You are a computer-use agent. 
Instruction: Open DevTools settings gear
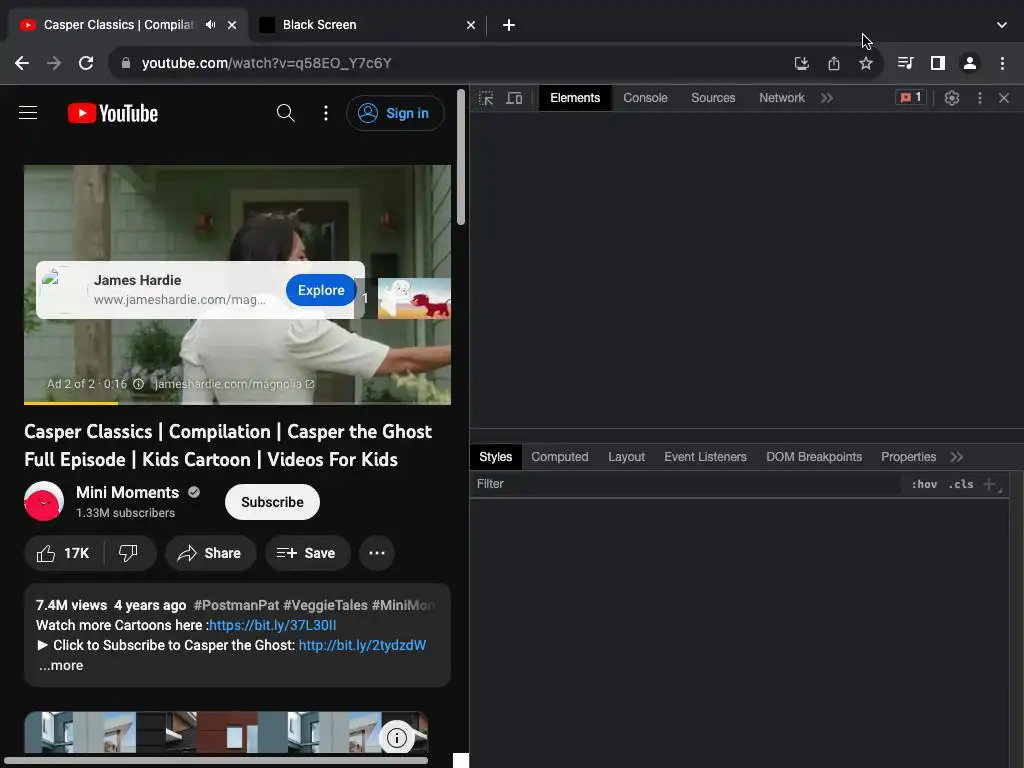(952, 98)
